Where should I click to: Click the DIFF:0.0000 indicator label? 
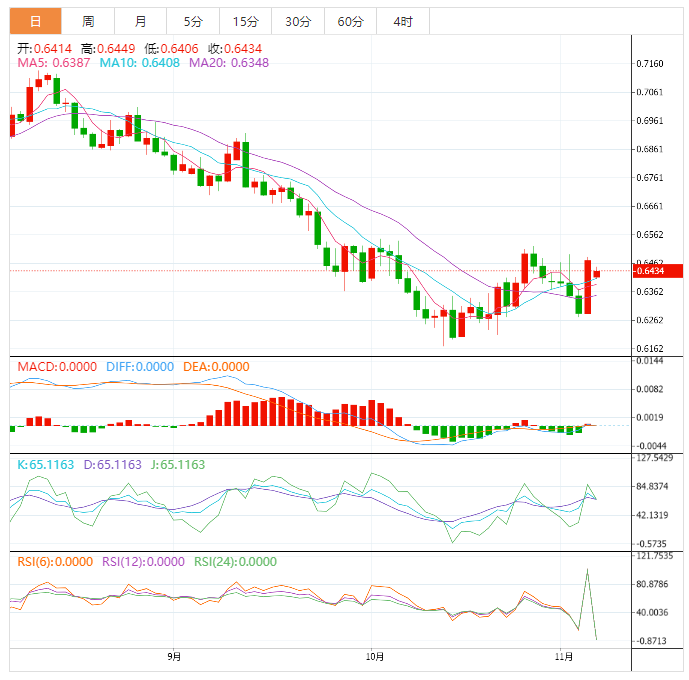coord(140,367)
